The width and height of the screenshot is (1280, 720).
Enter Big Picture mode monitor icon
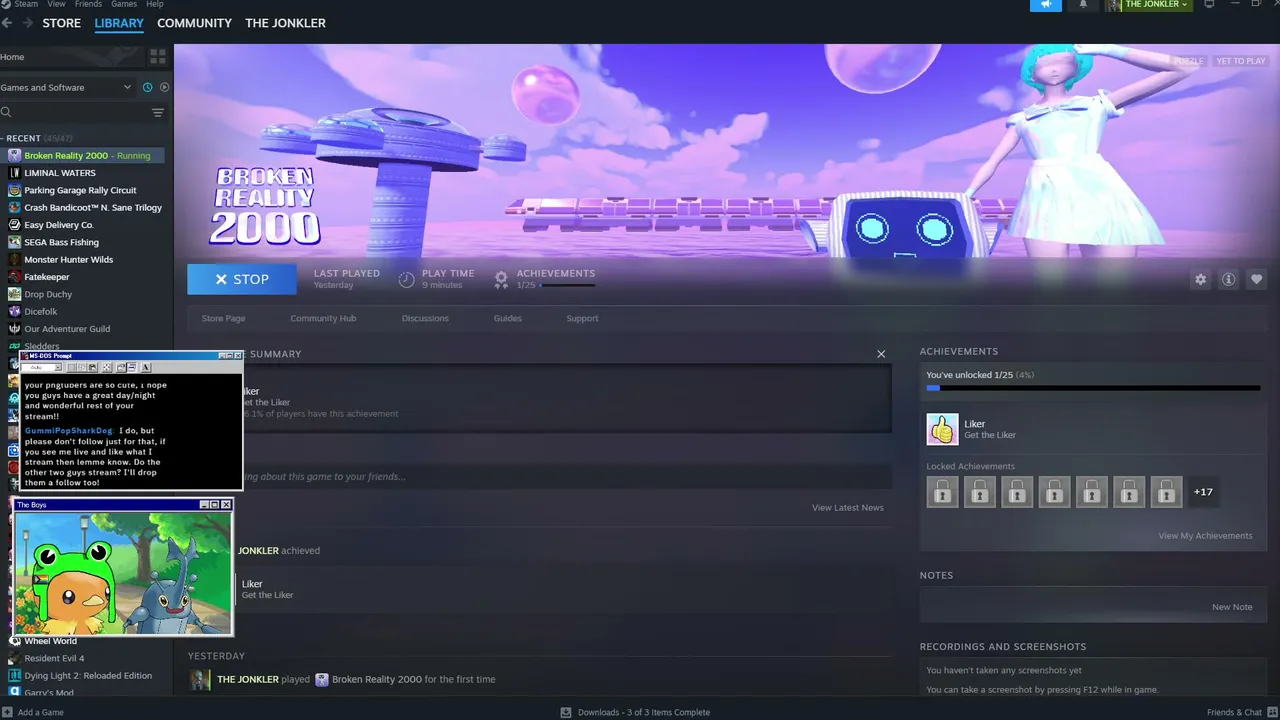pyautogui.click(x=1209, y=4)
